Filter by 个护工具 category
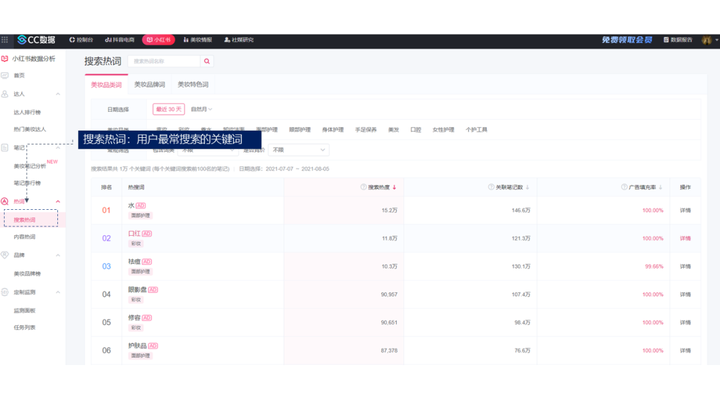Screen dimensions: 720x405 pyautogui.click(x=476, y=130)
